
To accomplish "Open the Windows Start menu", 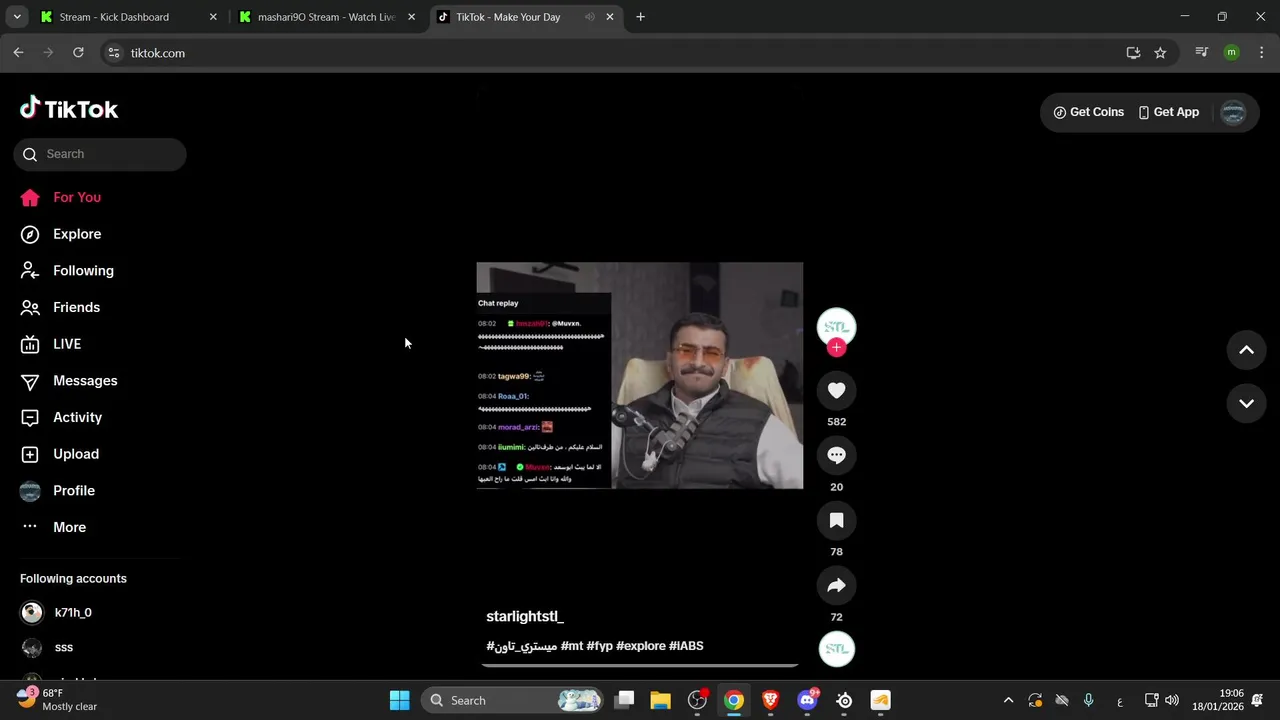I will coord(399,700).
